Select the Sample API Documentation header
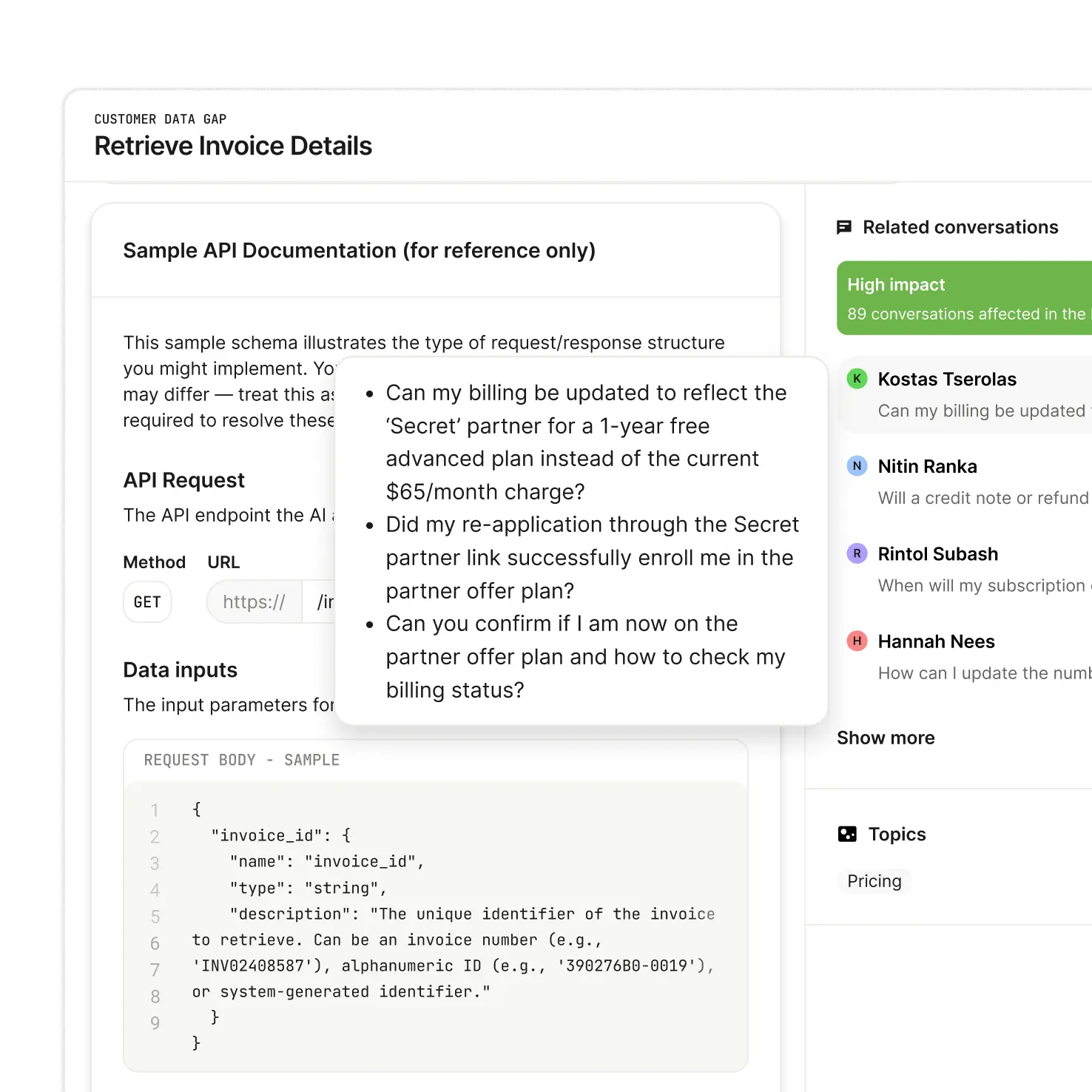 click(360, 250)
